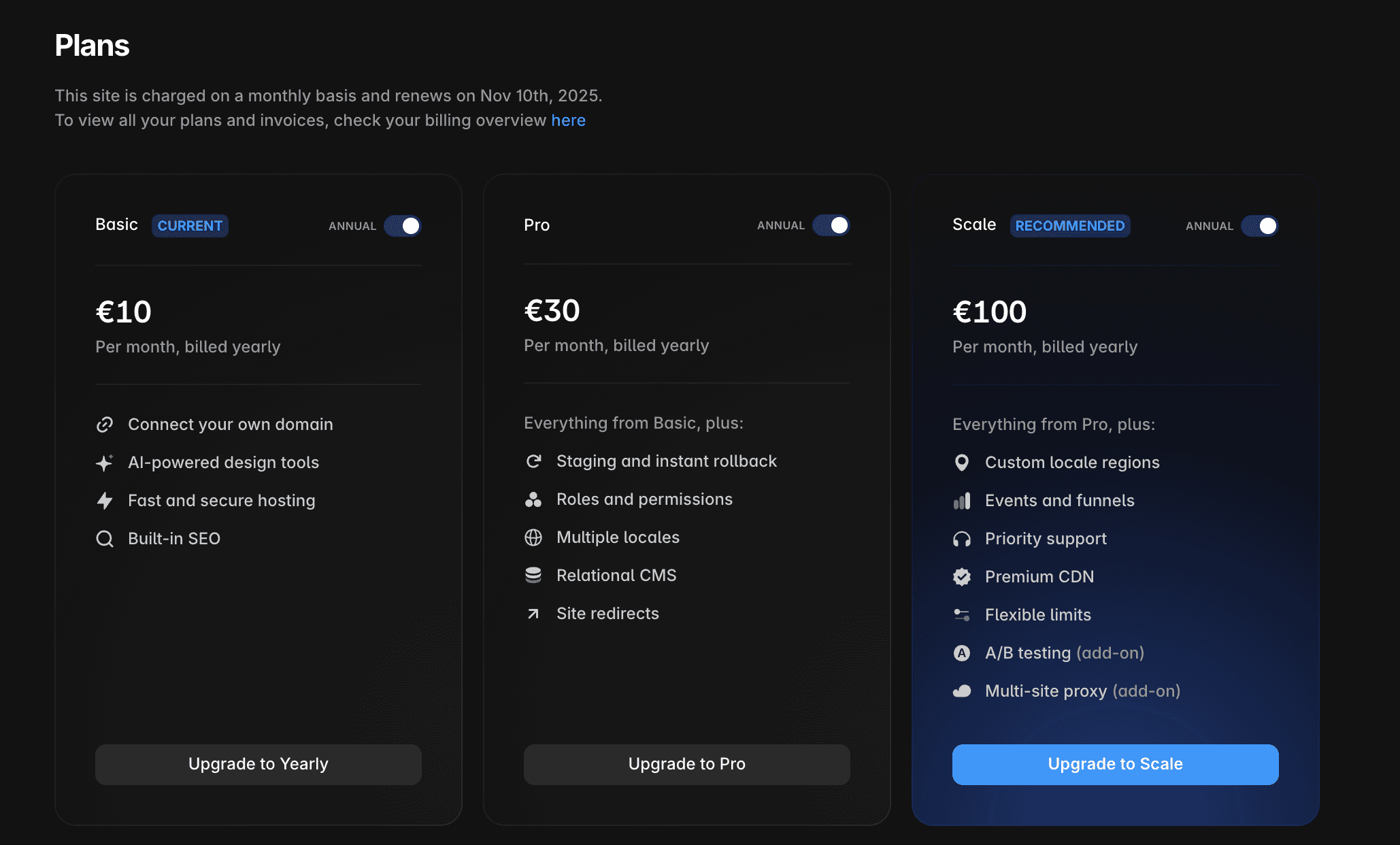The height and width of the screenshot is (845, 1400).
Task: Click the RECOMMENDED badge on the Scale plan
Action: (1069, 226)
